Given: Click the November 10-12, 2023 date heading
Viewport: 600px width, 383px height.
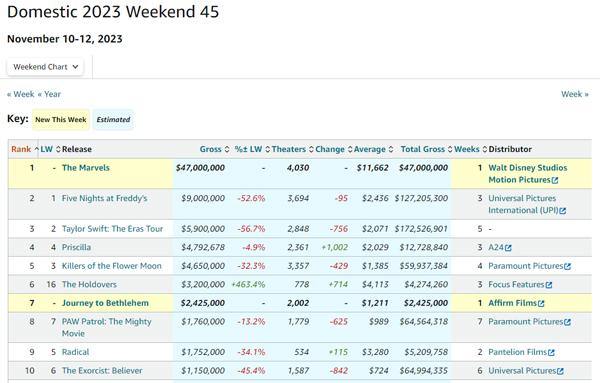Looking at the screenshot, I should (65, 39).
